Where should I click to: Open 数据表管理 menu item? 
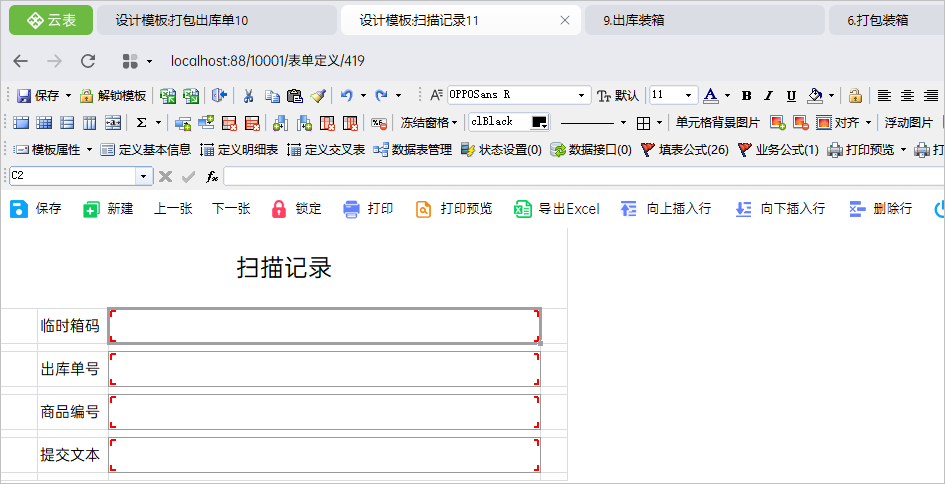413,149
